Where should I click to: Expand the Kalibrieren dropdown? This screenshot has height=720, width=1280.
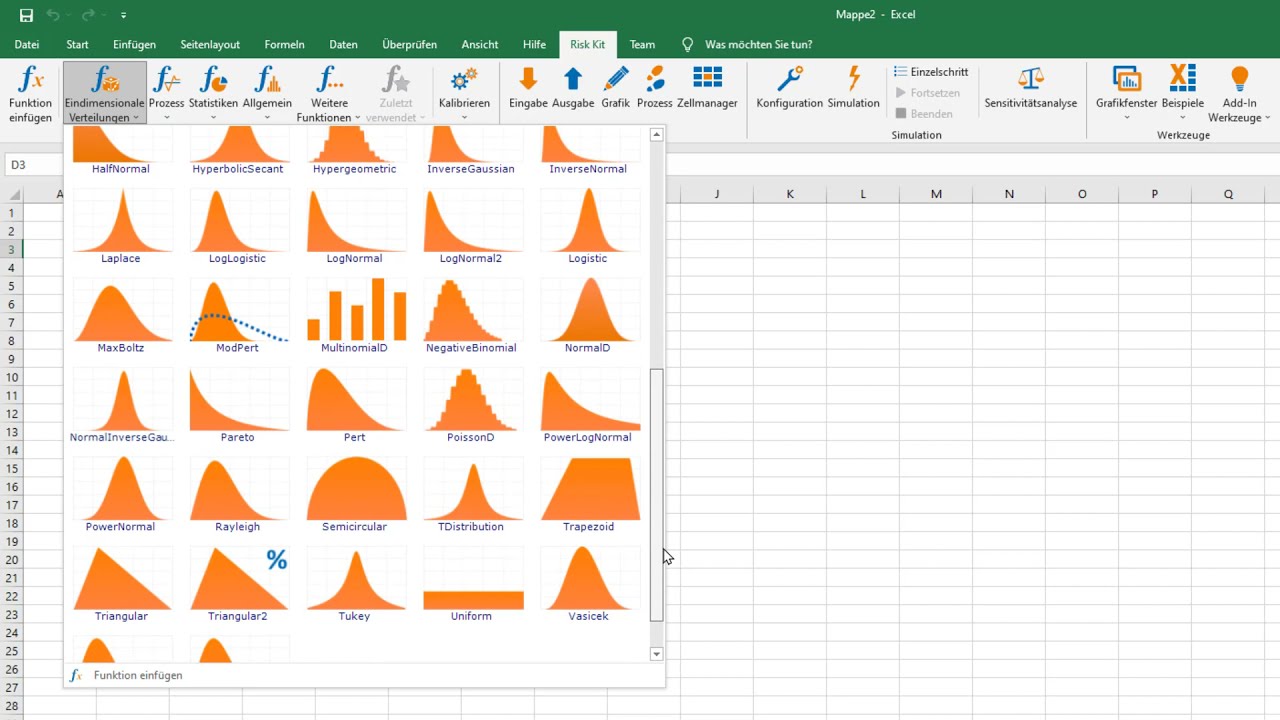point(464,93)
